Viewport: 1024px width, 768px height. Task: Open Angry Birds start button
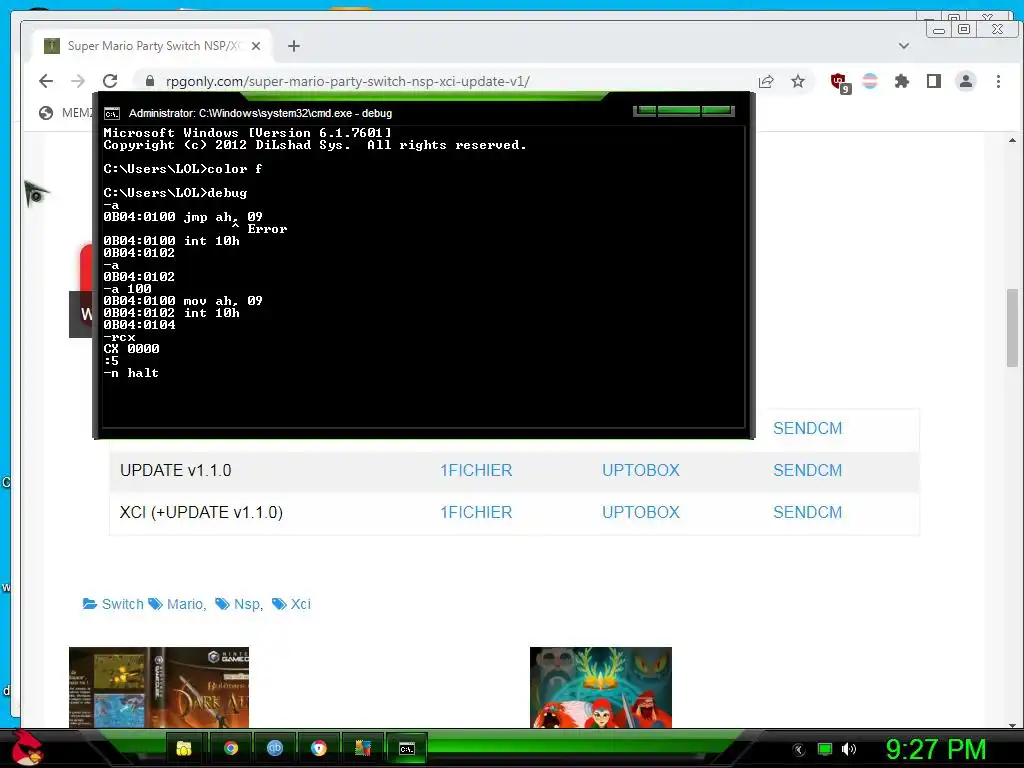tap(27, 748)
